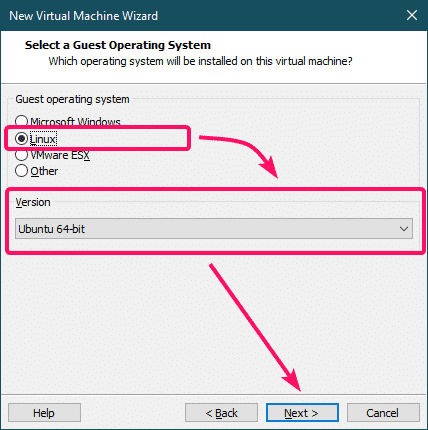Select the Microsoft Windows radio circle
The image size is (428, 430).
click(21, 121)
